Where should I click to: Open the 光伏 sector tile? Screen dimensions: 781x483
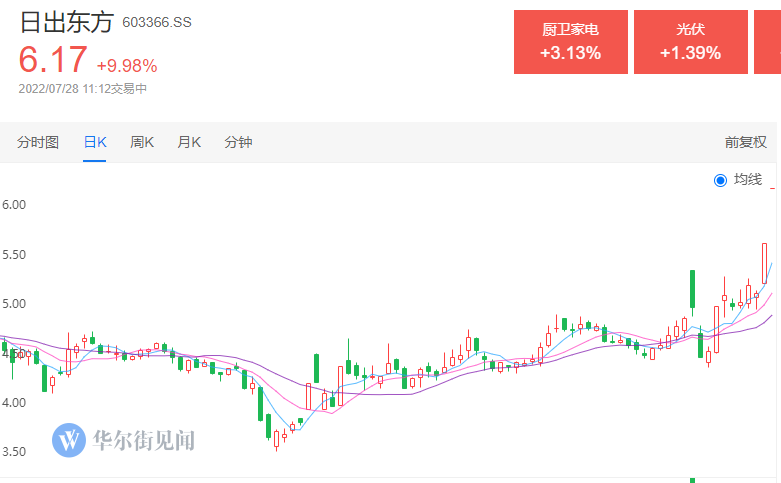690,42
